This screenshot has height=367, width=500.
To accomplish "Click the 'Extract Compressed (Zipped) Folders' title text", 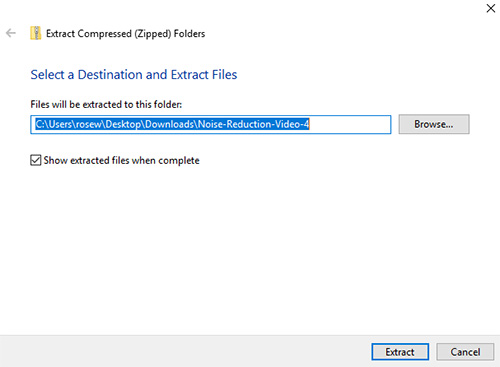I will click(x=125, y=34).
